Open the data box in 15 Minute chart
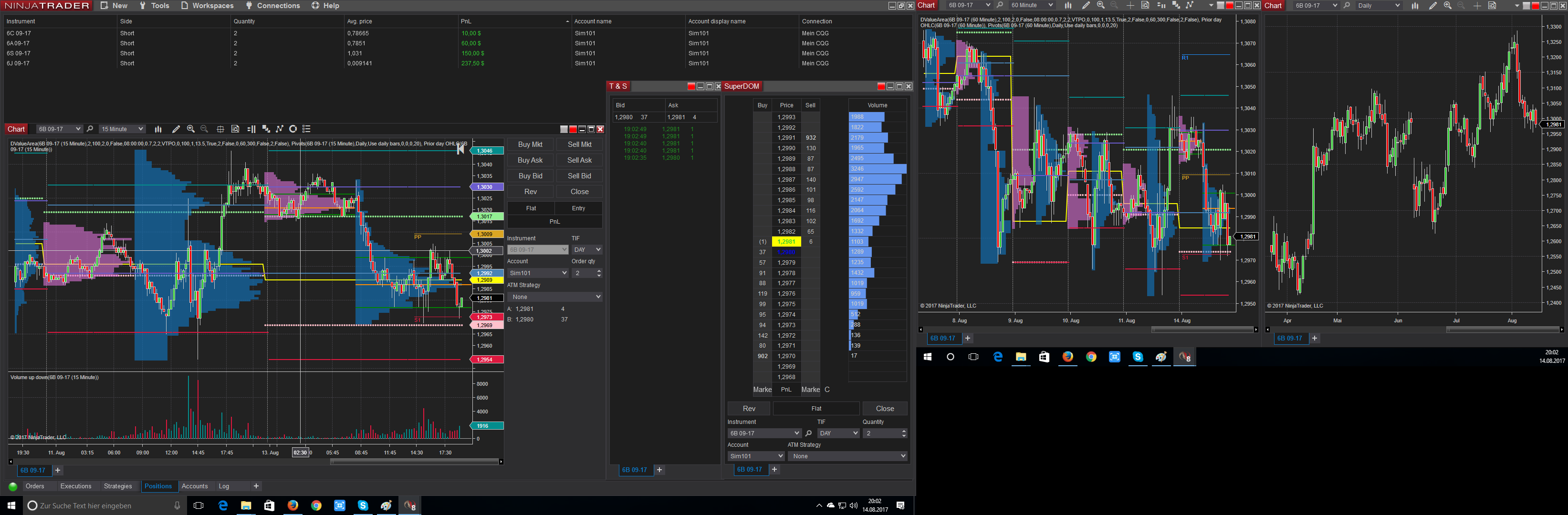The image size is (1568, 515). [x=235, y=129]
